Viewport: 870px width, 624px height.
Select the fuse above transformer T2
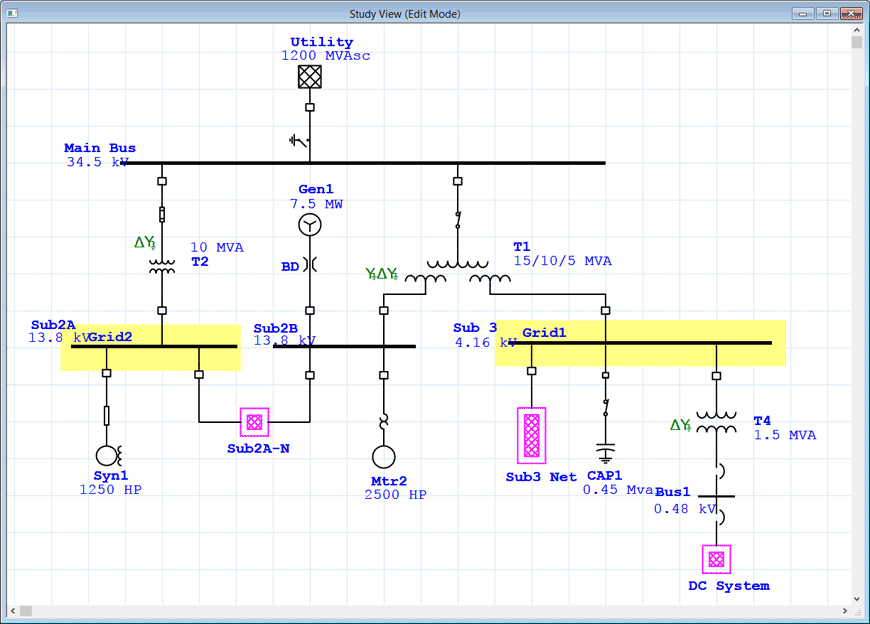coord(162,214)
